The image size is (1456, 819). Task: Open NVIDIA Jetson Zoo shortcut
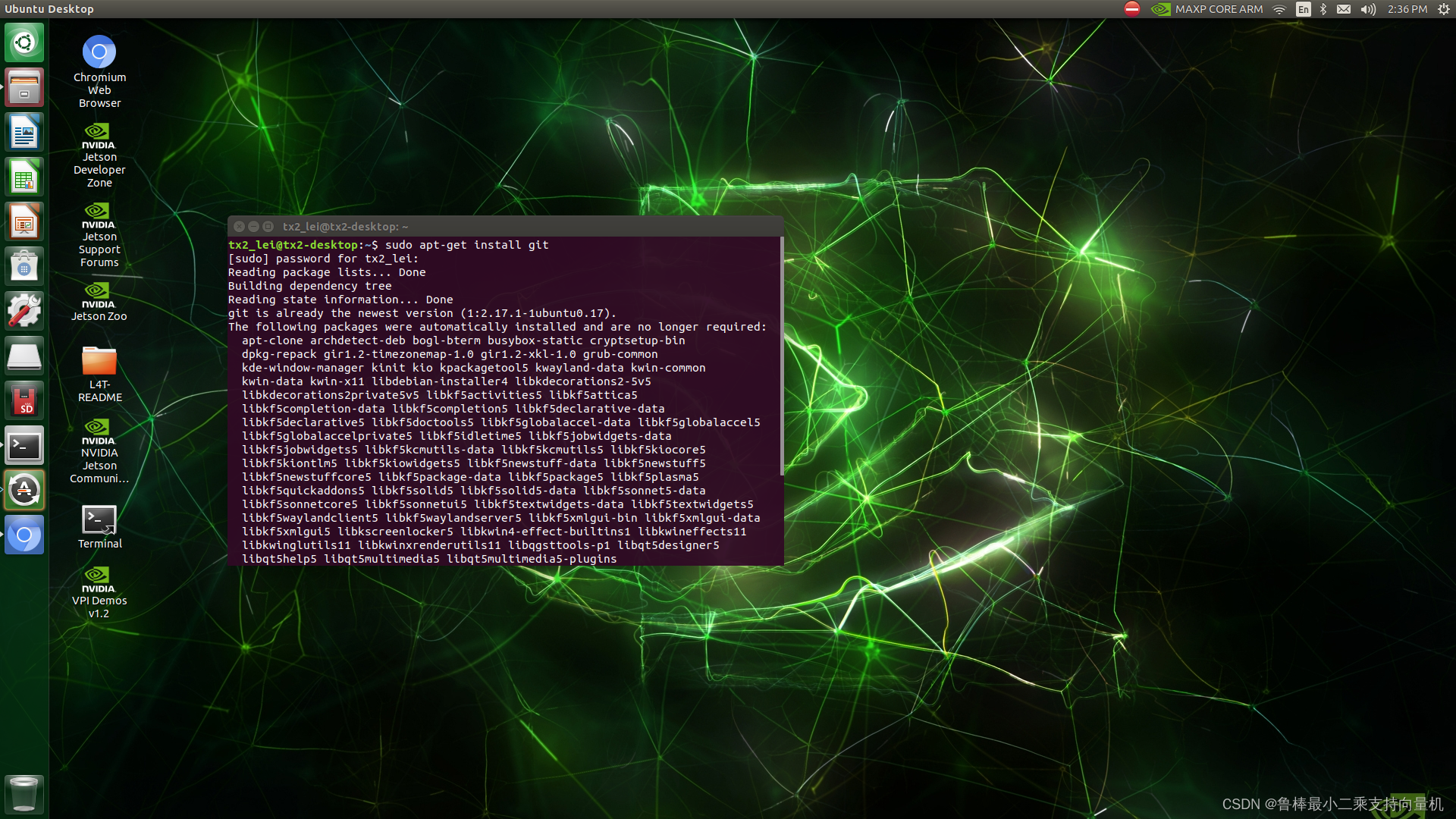[x=99, y=296]
